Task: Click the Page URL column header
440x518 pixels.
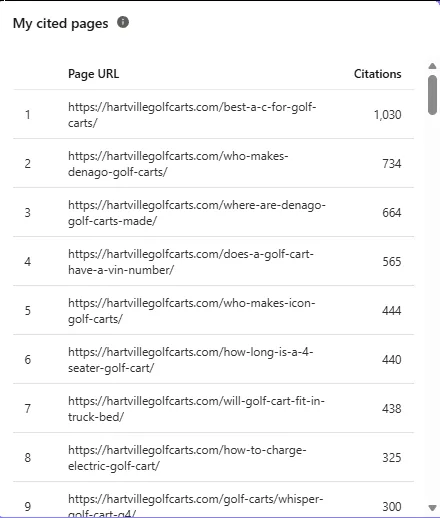Action: 93,74
